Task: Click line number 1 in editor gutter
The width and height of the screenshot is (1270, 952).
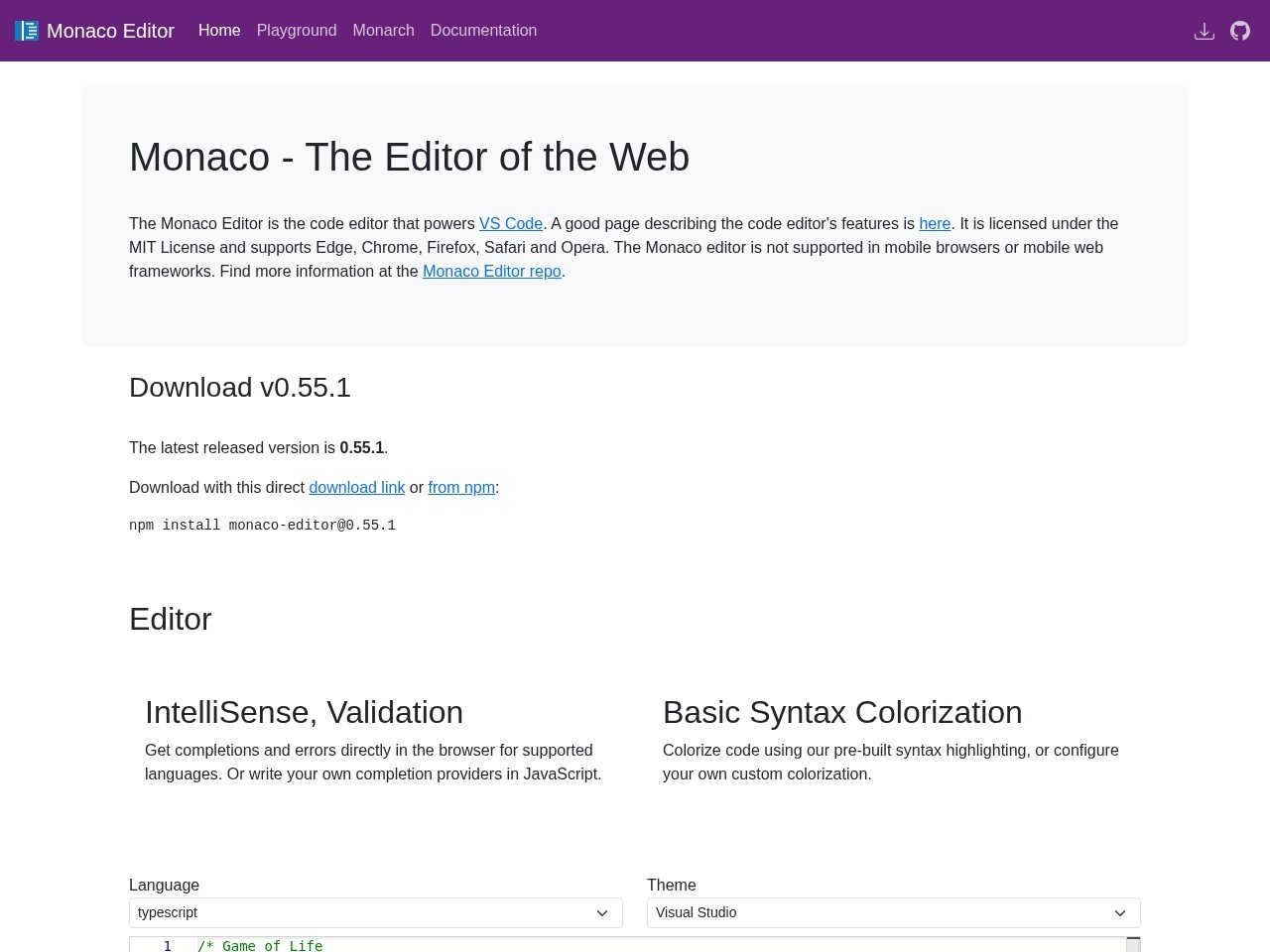Action: [168, 946]
